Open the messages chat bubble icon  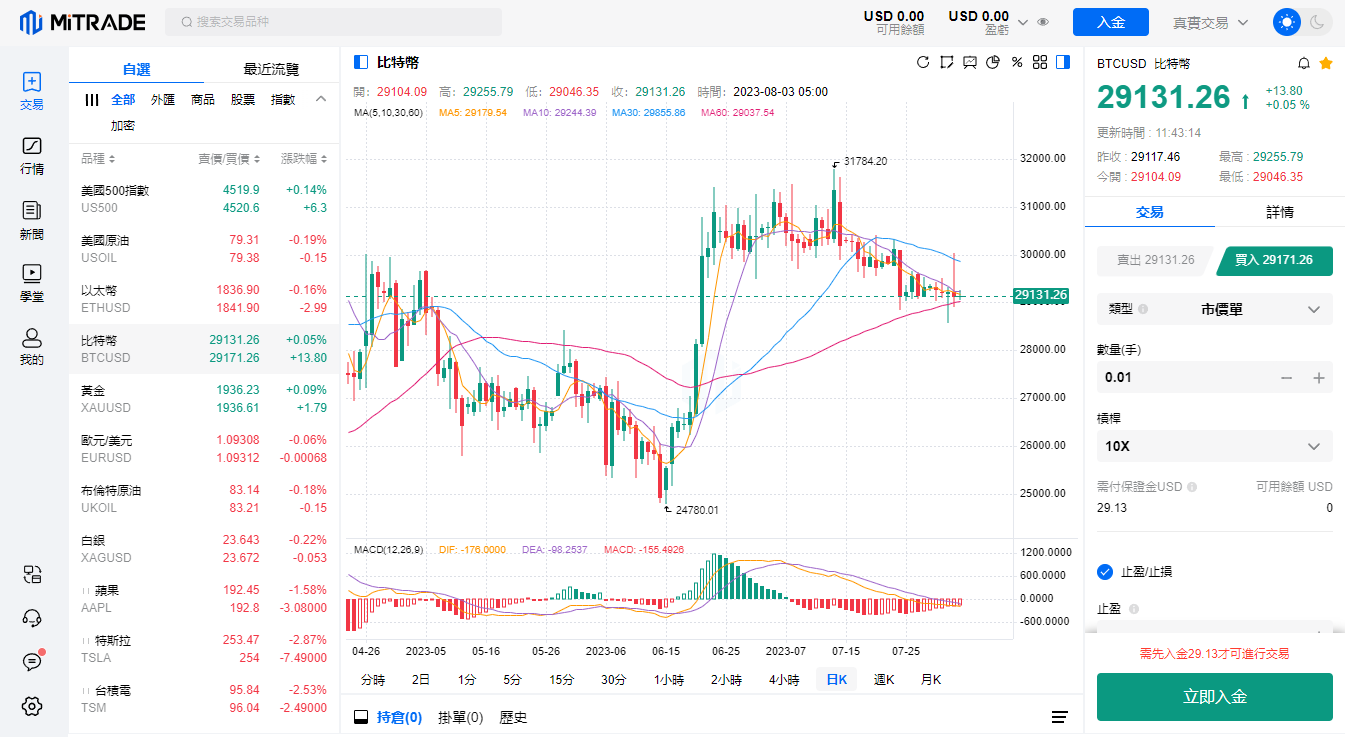click(x=32, y=661)
